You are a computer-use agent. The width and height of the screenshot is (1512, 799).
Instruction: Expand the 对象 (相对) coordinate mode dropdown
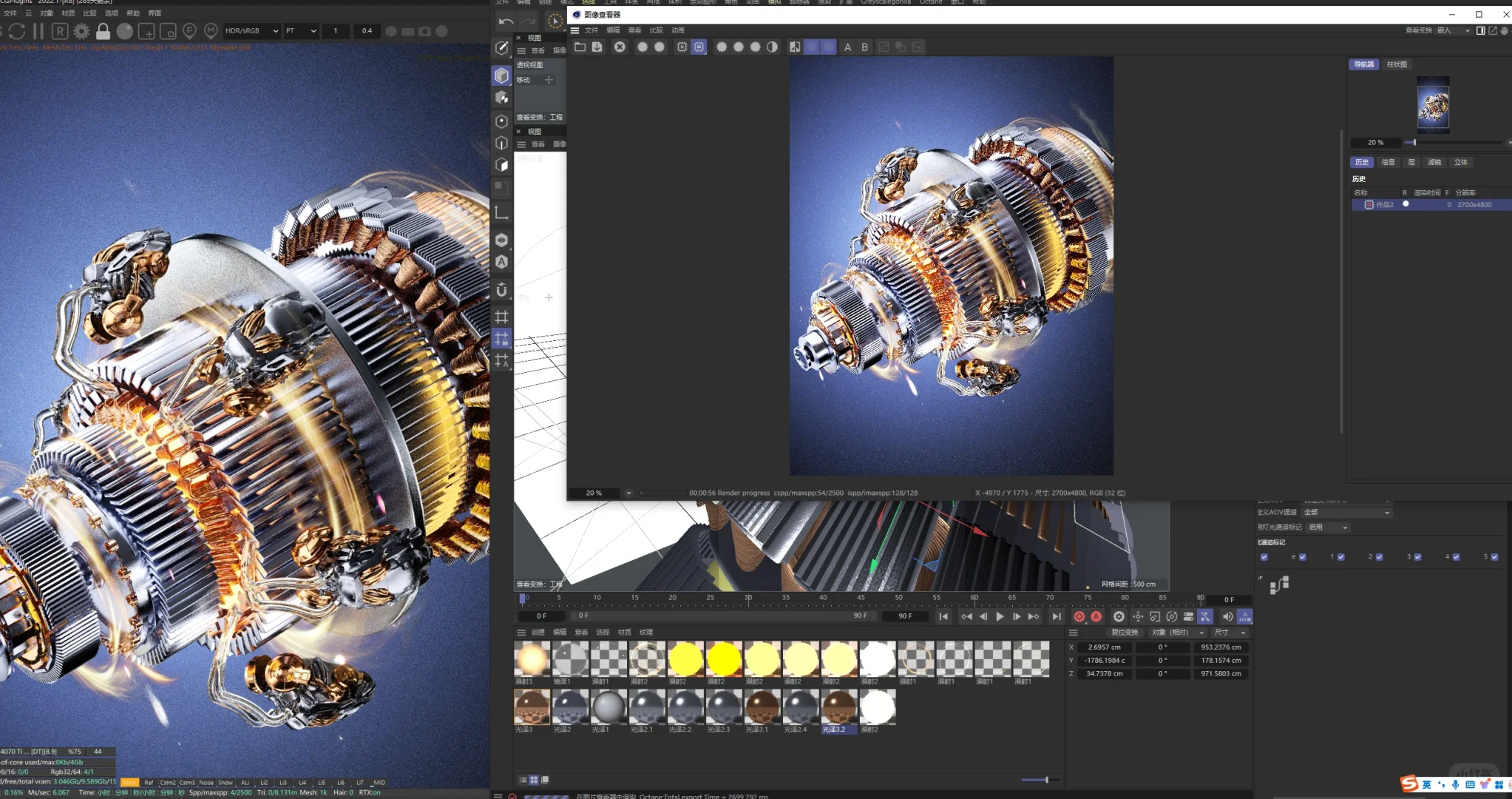pos(1178,633)
